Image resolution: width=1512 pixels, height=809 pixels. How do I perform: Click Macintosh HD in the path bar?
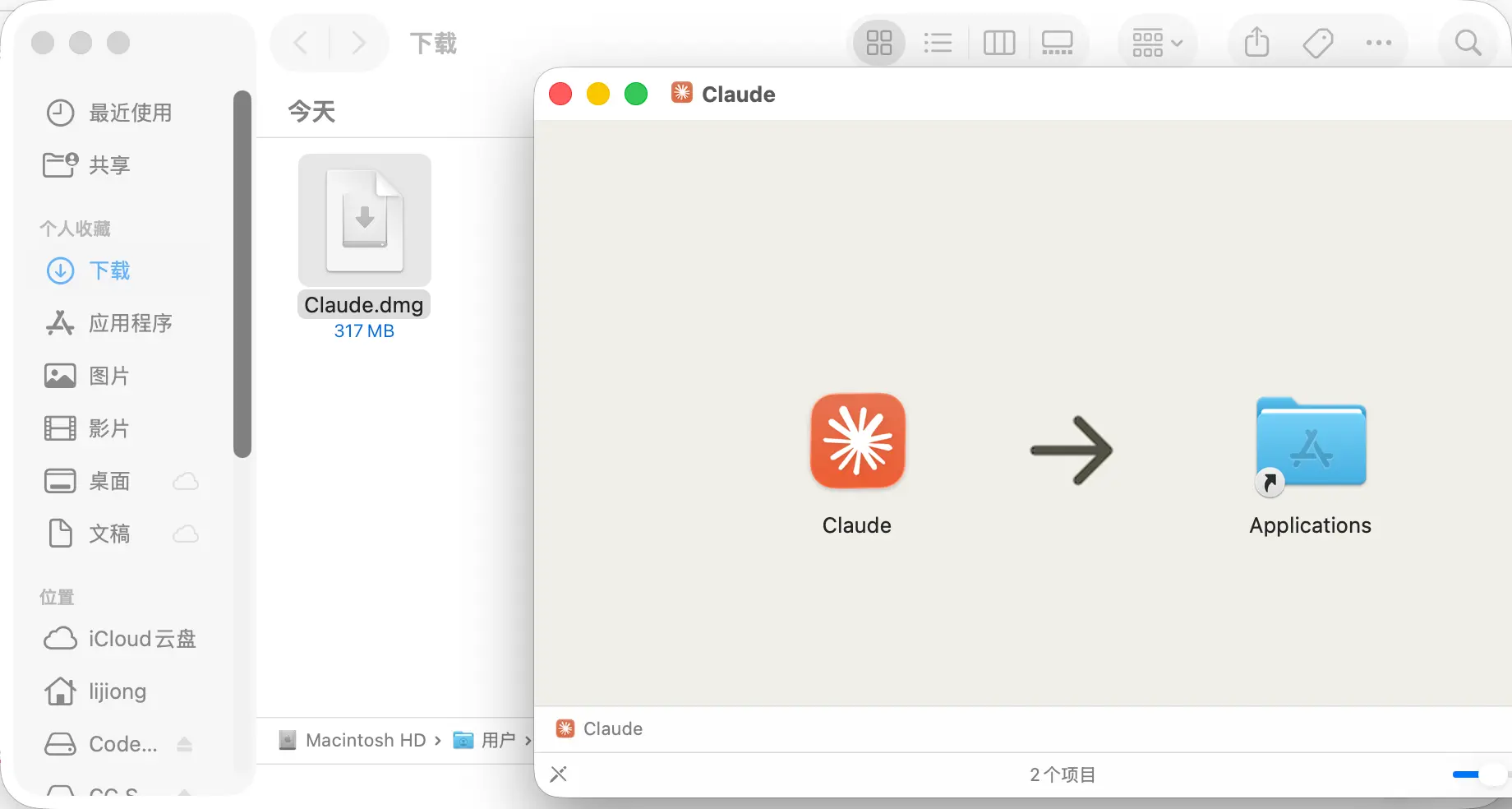[x=365, y=740]
